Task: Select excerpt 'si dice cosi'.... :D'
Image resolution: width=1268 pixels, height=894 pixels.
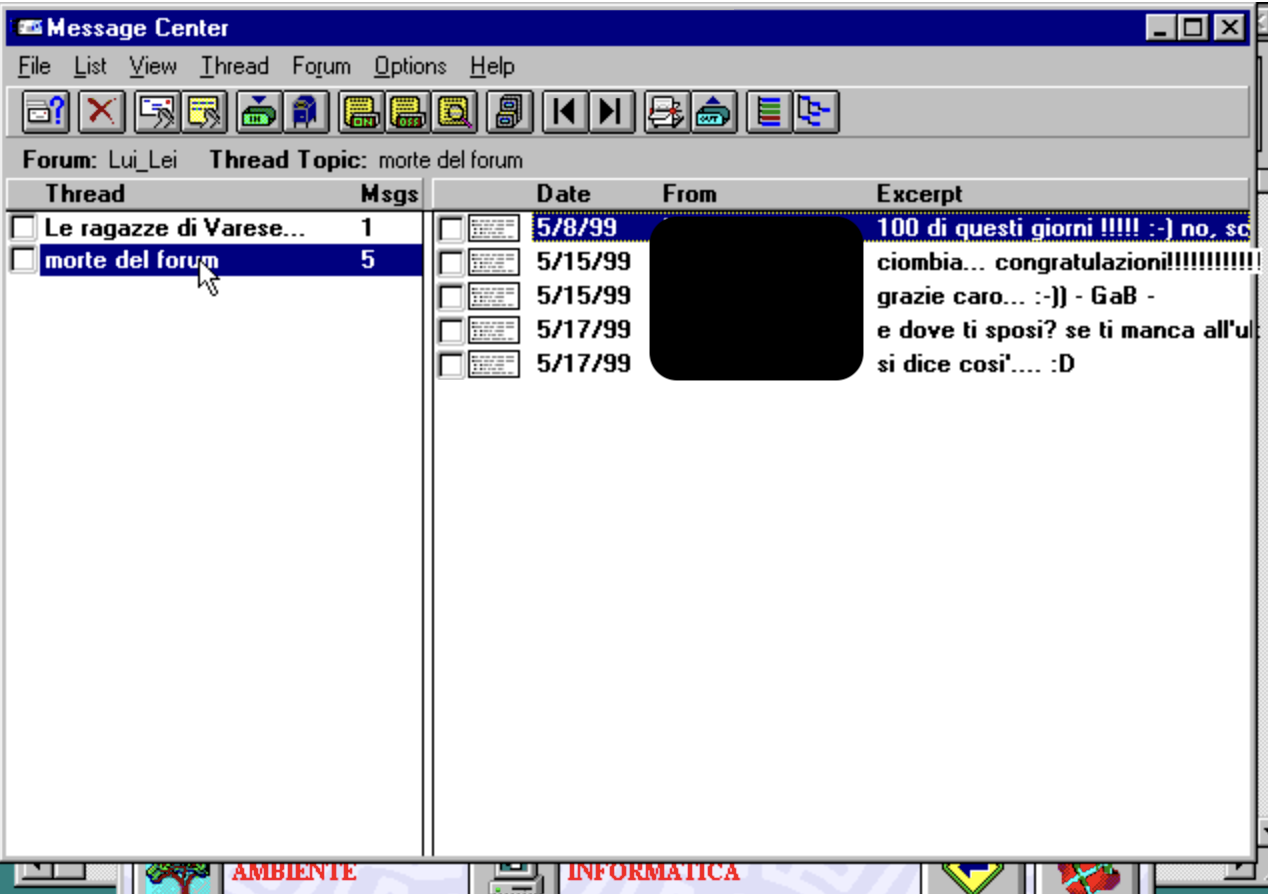Action: [975, 364]
